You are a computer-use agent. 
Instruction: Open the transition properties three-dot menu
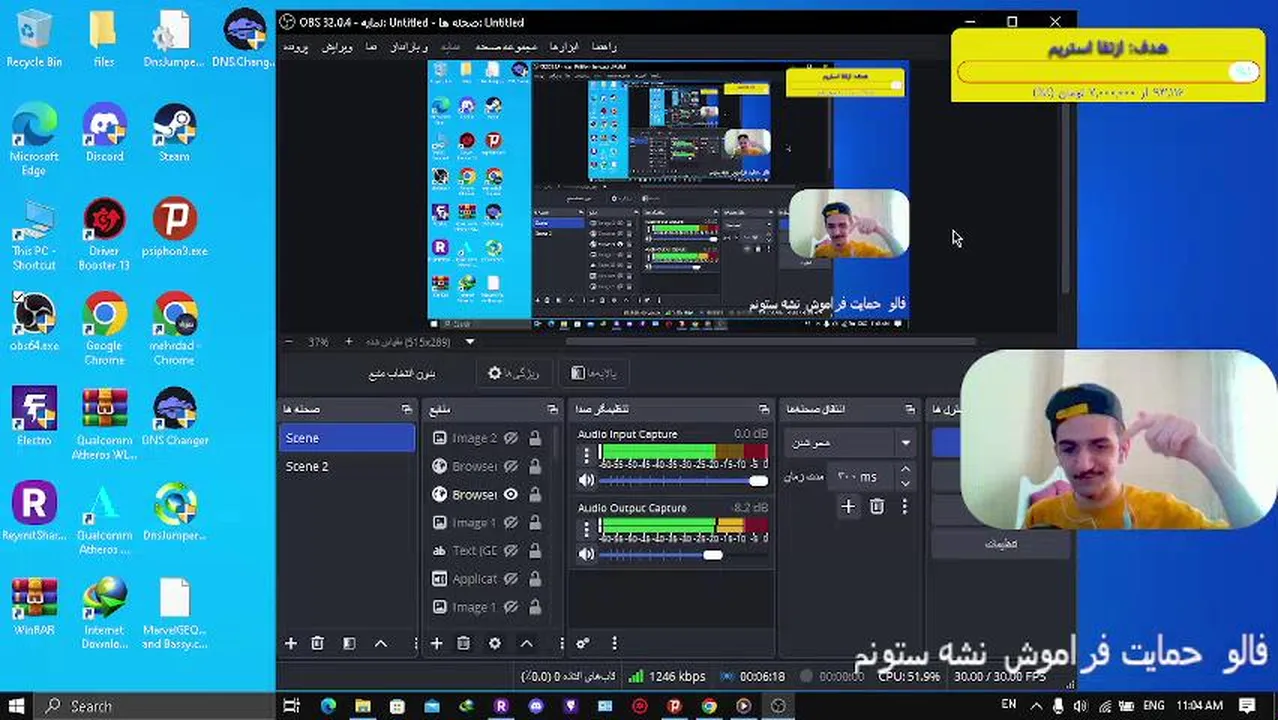(x=904, y=507)
